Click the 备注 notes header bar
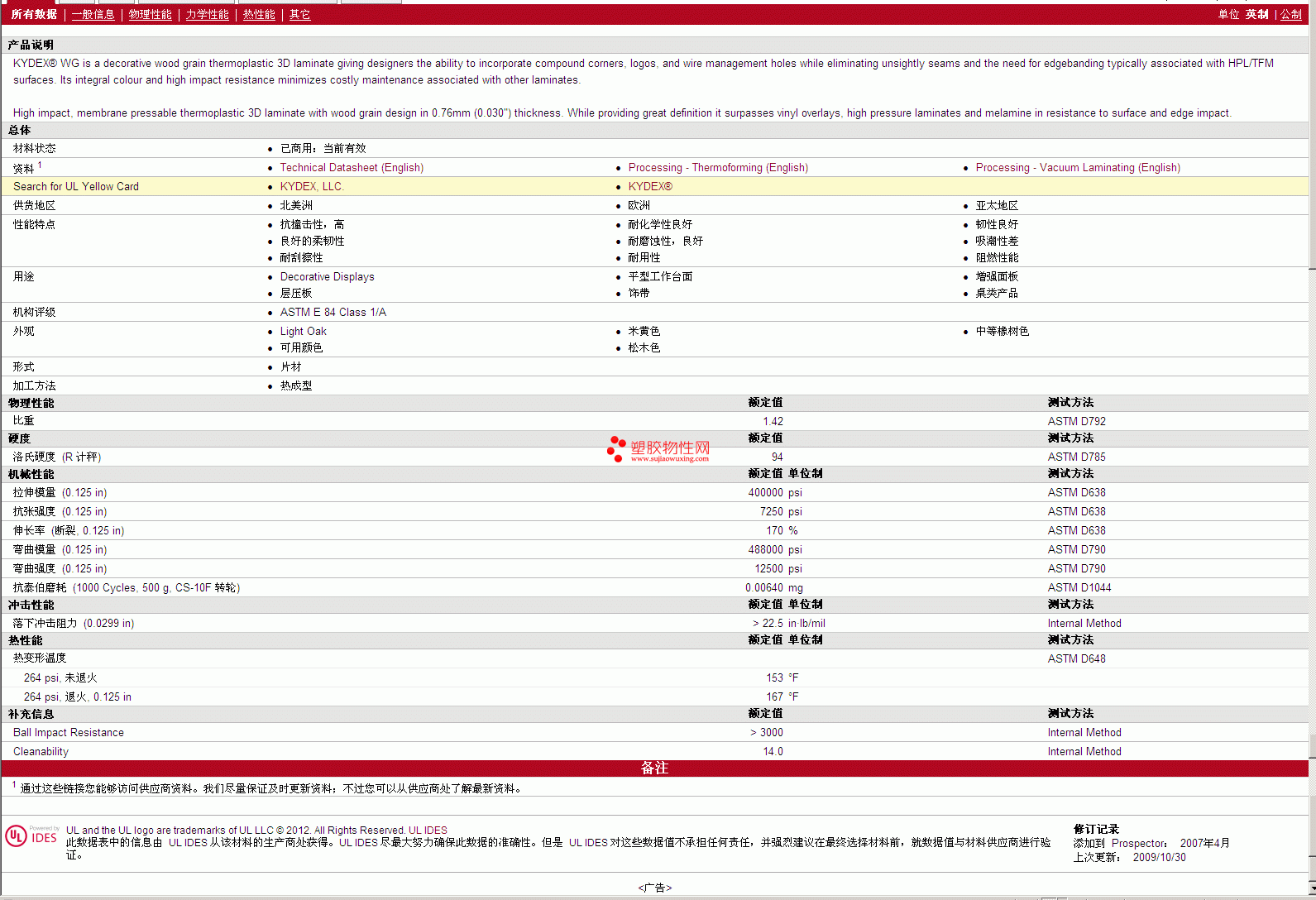Screen dimensions: 1316x900 pyautogui.click(x=654, y=768)
